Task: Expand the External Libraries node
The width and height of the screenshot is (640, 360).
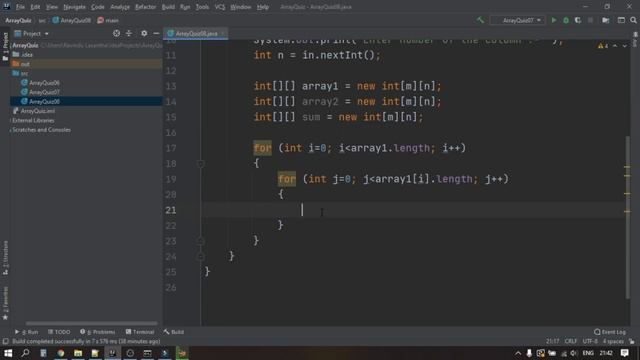Action: coord(33,120)
